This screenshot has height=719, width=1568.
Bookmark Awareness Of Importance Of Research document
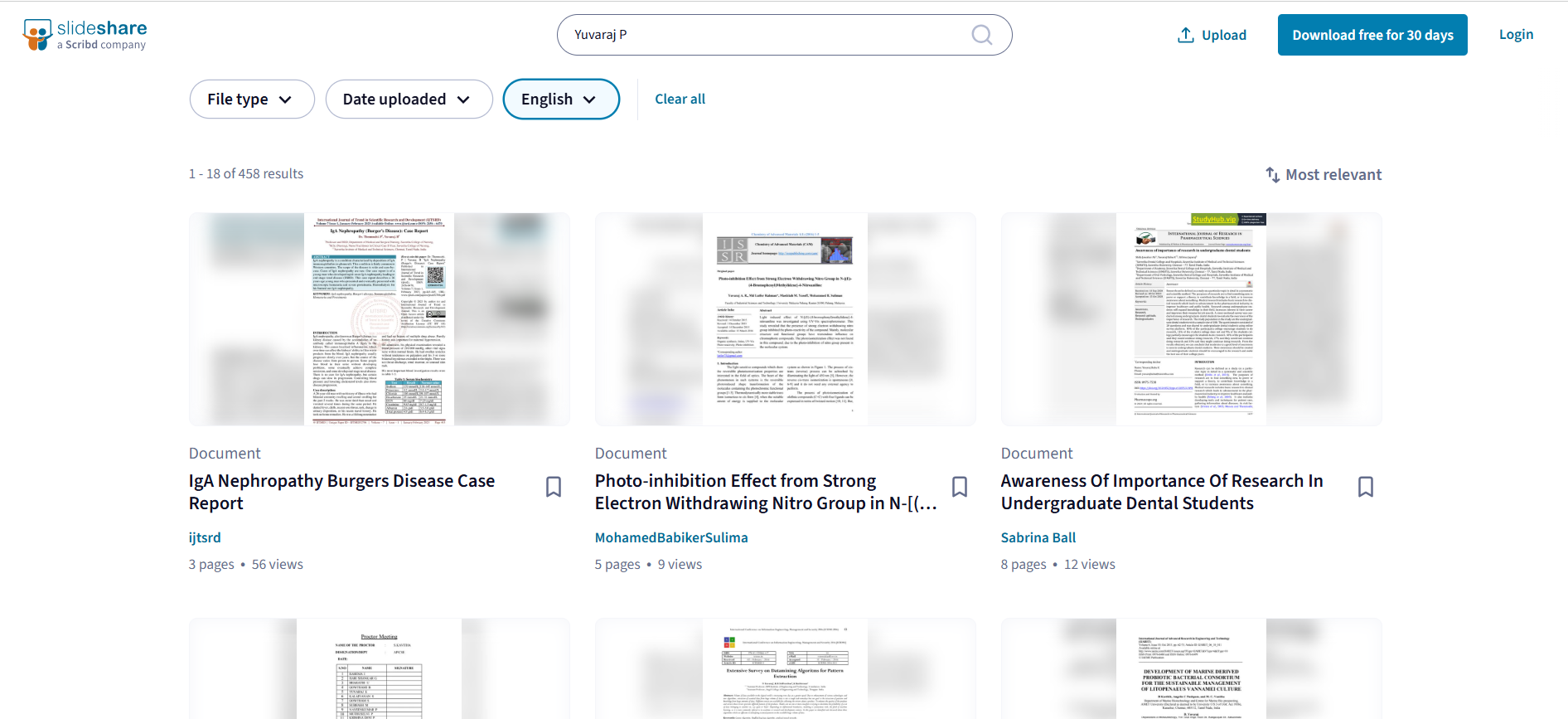tap(1366, 487)
